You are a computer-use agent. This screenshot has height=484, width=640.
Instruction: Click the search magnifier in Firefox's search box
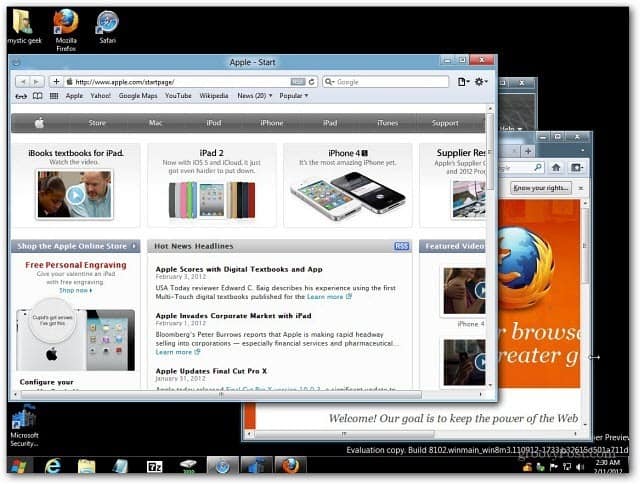pyautogui.click(x=538, y=167)
